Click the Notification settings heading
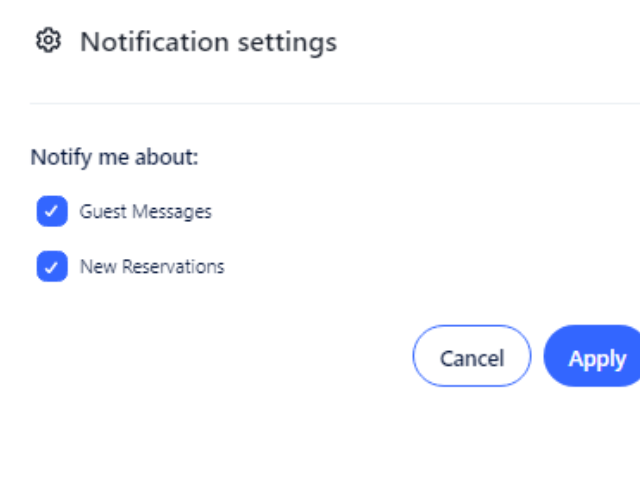The image size is (640, 480). [209, 42]
